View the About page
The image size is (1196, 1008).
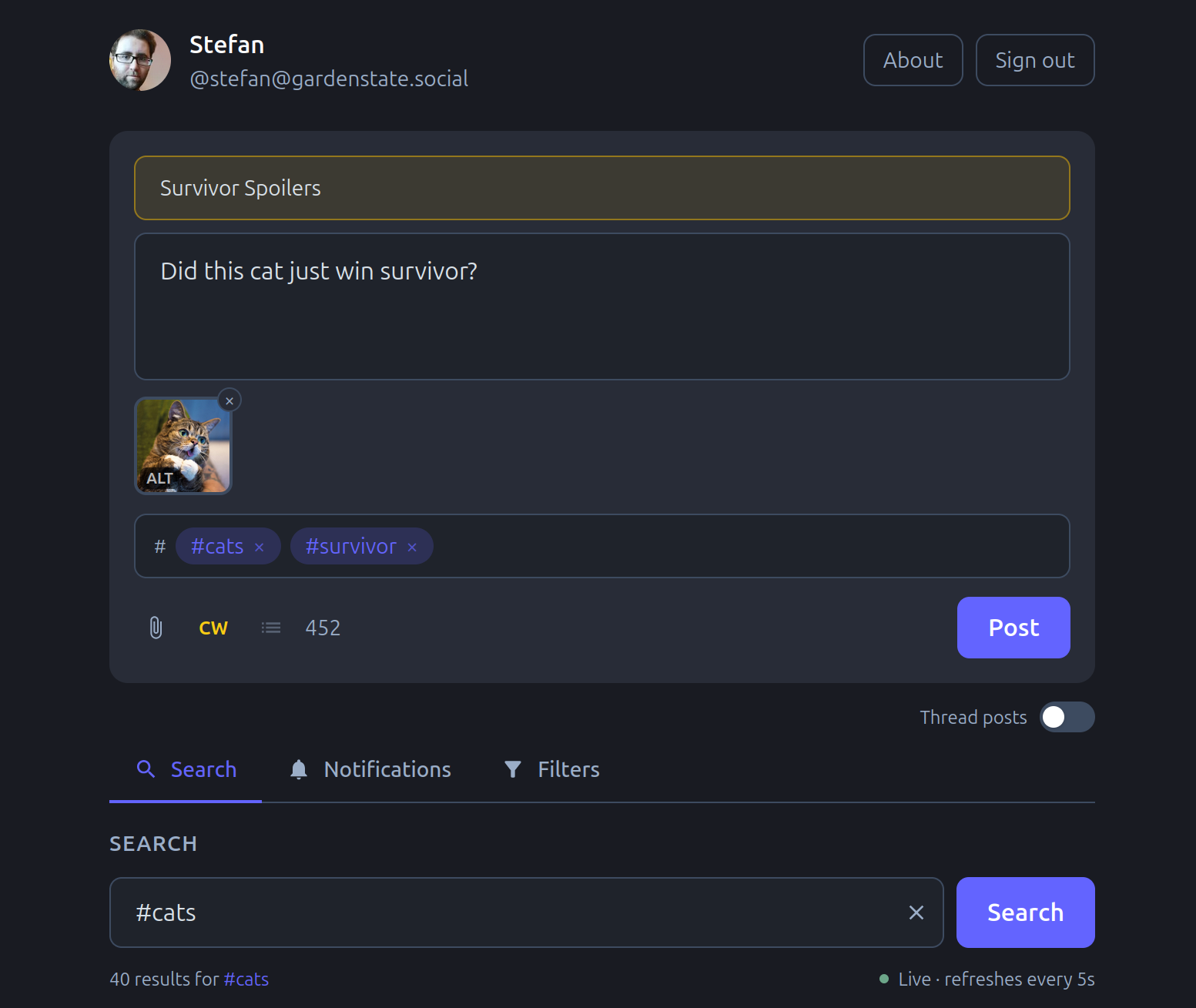pyautogui.click(x=913, y=59)
